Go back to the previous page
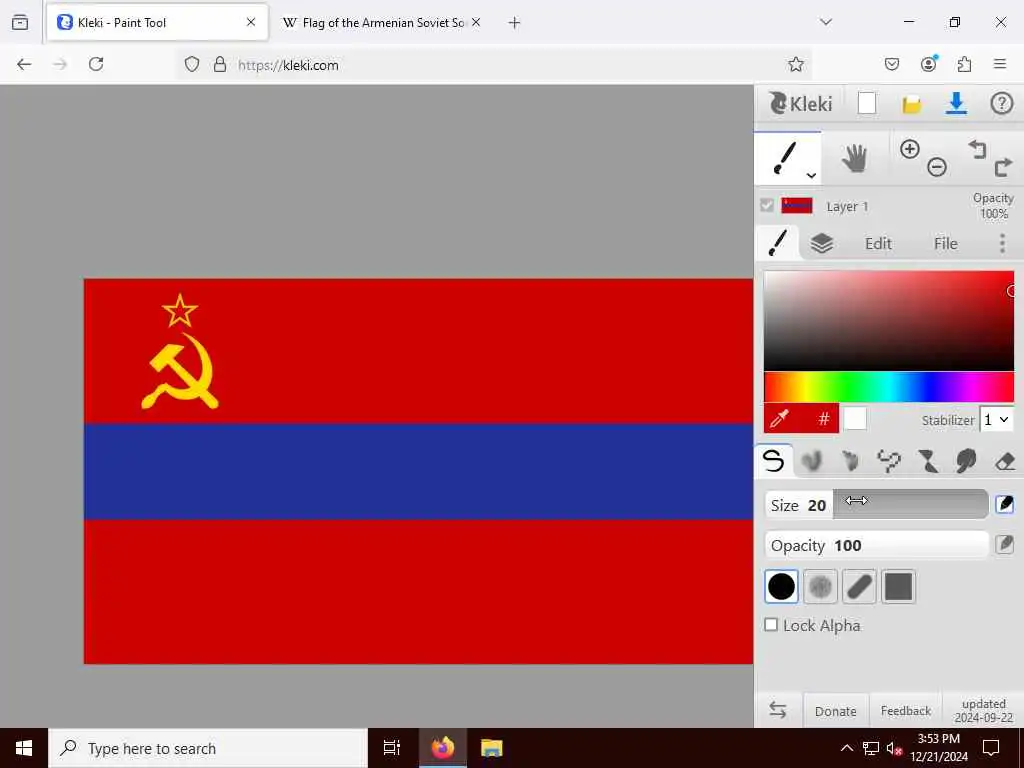 24,64
